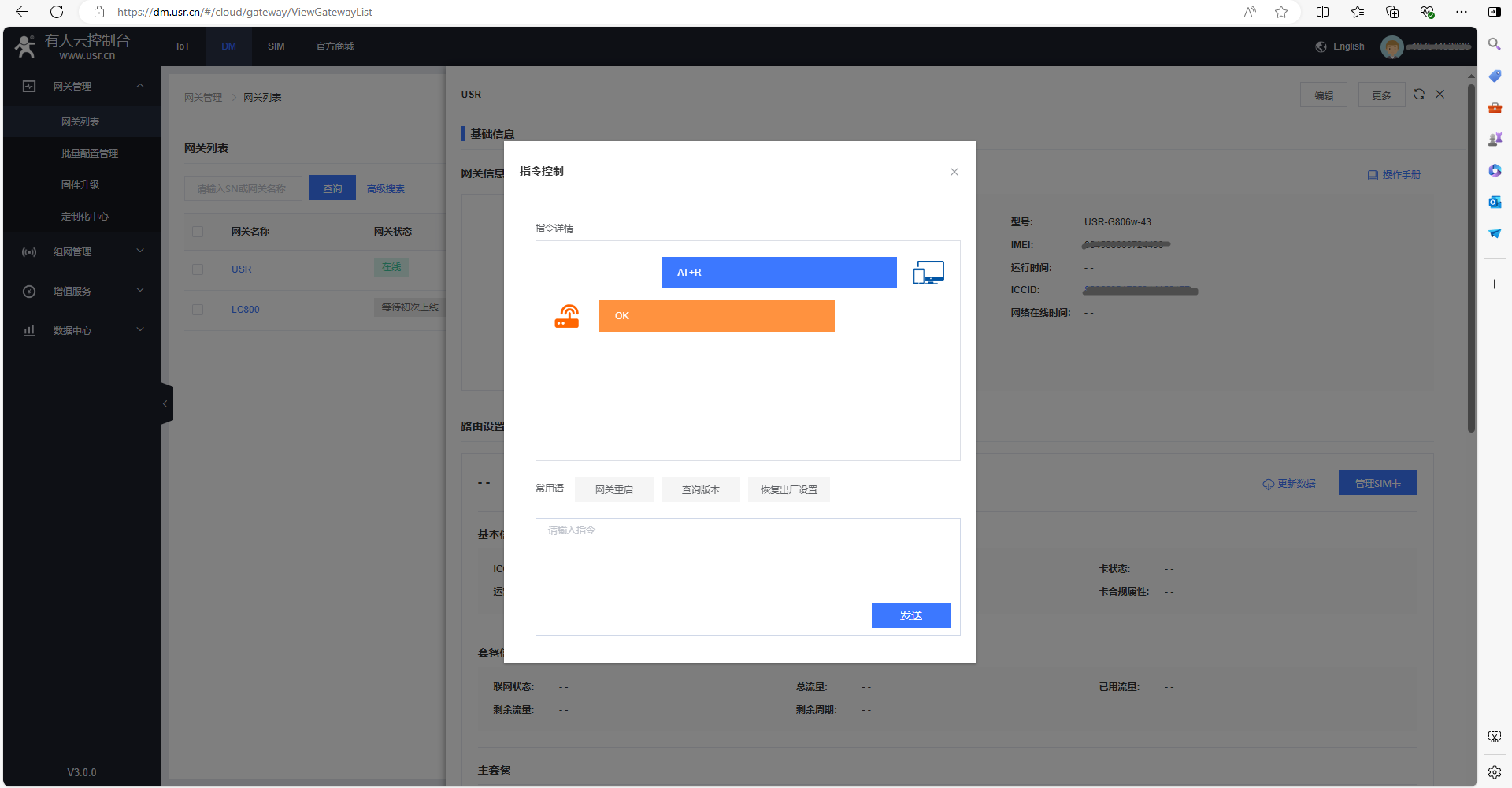This screenshot has width=1512, height=788.
Task: Click the sidebar collapse arrow handle
Action: (165, 403)
